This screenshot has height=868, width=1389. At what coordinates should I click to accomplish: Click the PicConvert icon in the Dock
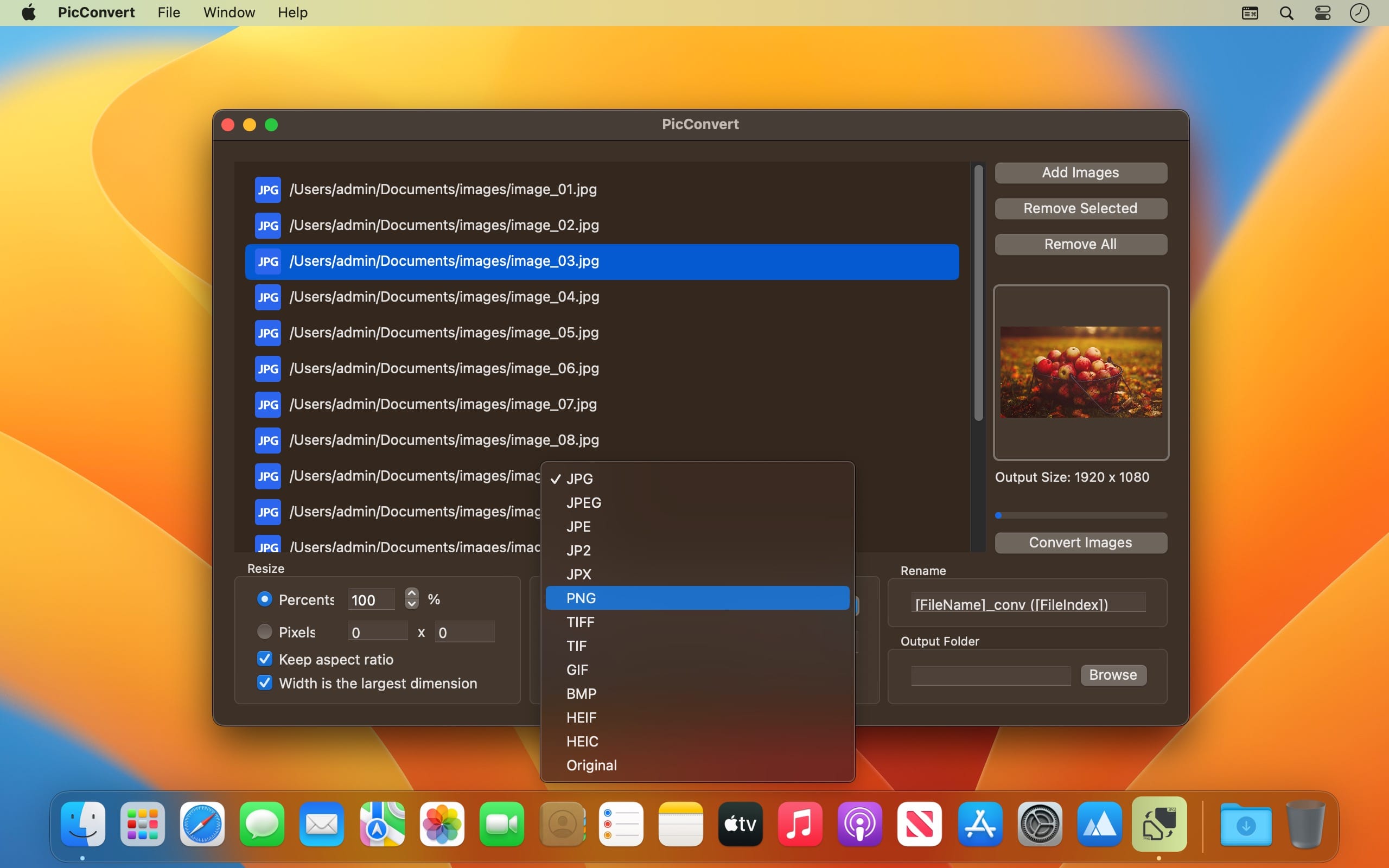(1159, 824)
